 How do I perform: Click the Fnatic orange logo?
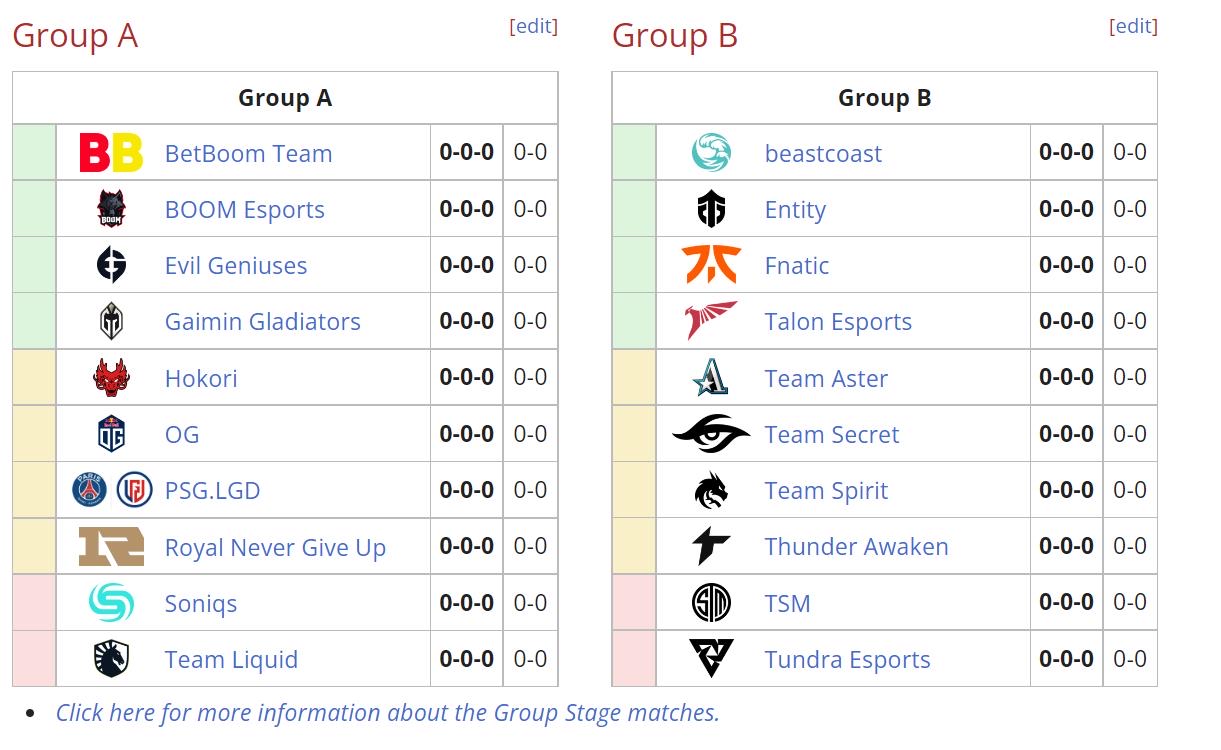tap(711, 266)
